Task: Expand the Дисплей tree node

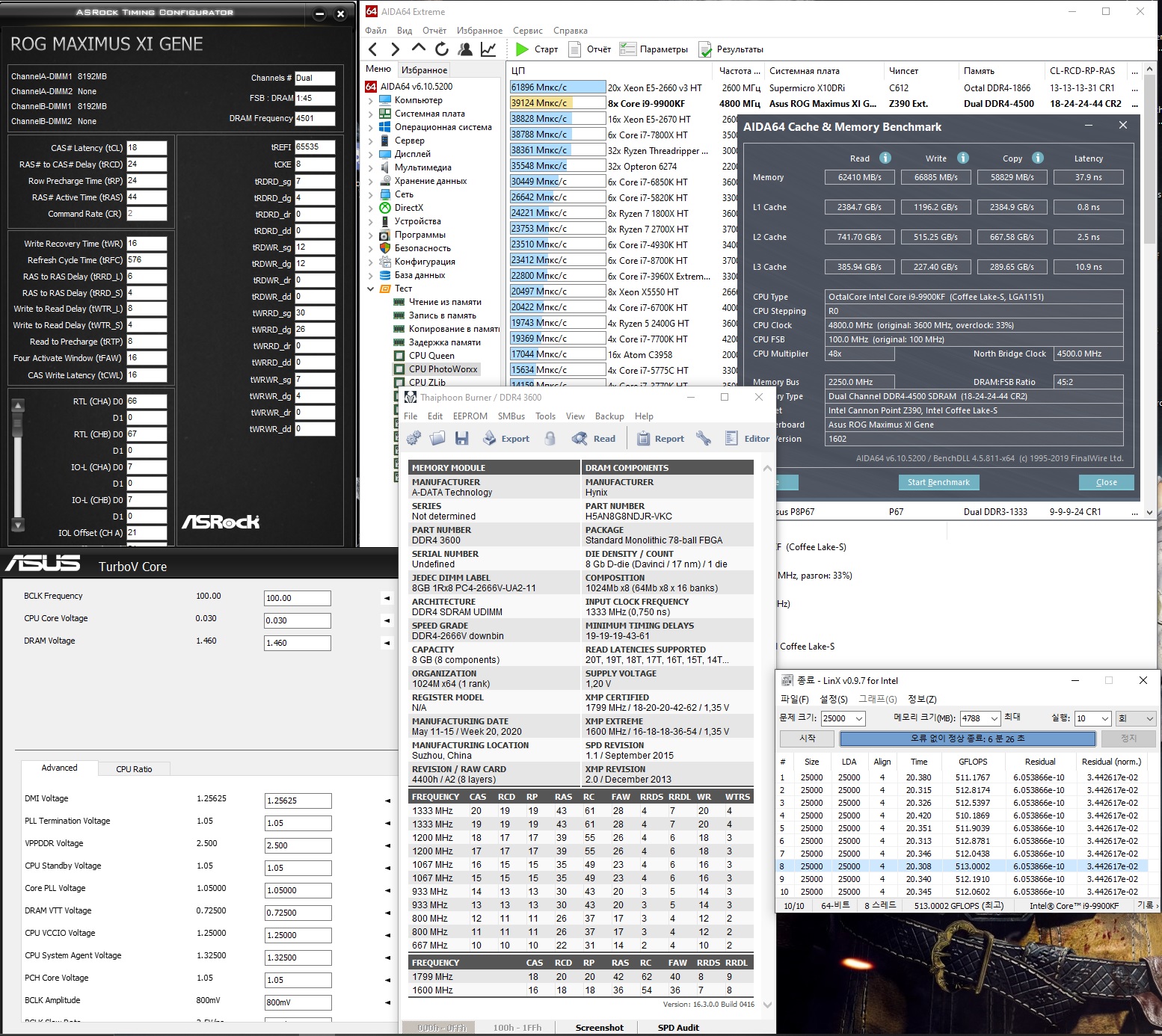Action: point(371,154)
